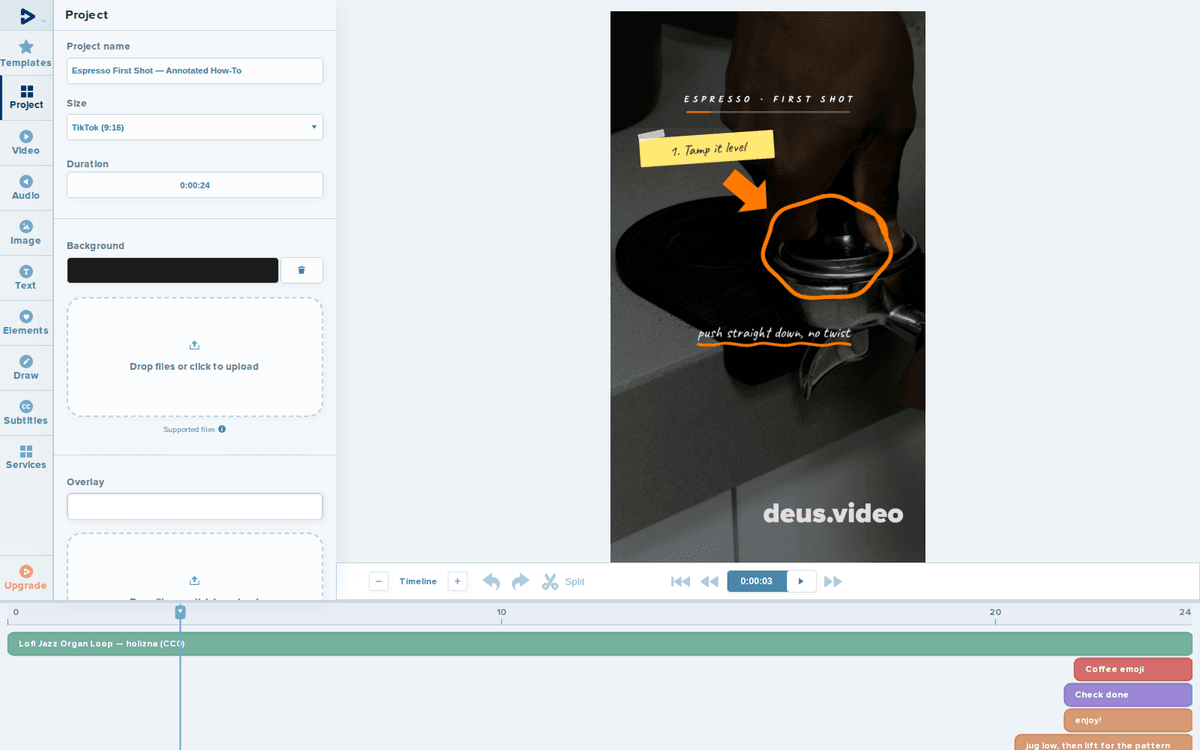1200x750 pixels.
Task: Select the Check done timeline clip
Action: coord(1128,695)
